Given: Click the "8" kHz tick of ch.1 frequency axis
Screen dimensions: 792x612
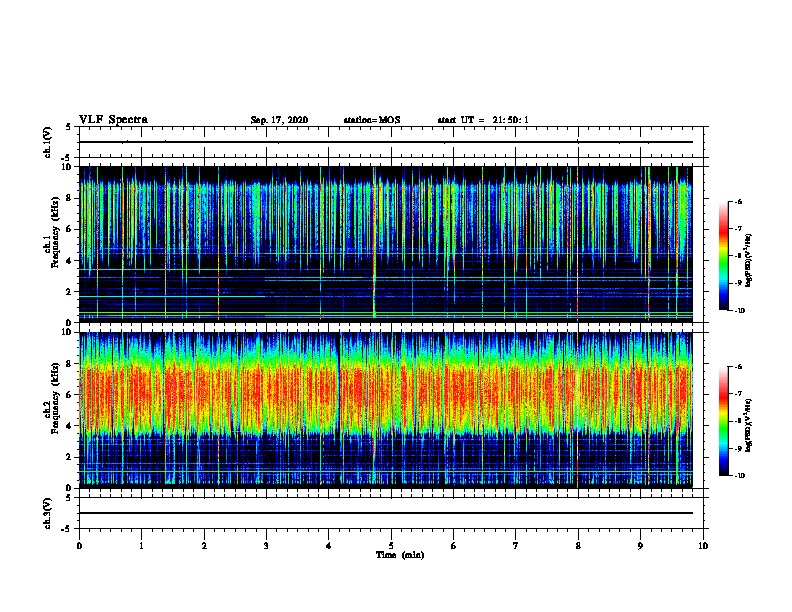Looking at the screenshot, I should pos(70,198).
